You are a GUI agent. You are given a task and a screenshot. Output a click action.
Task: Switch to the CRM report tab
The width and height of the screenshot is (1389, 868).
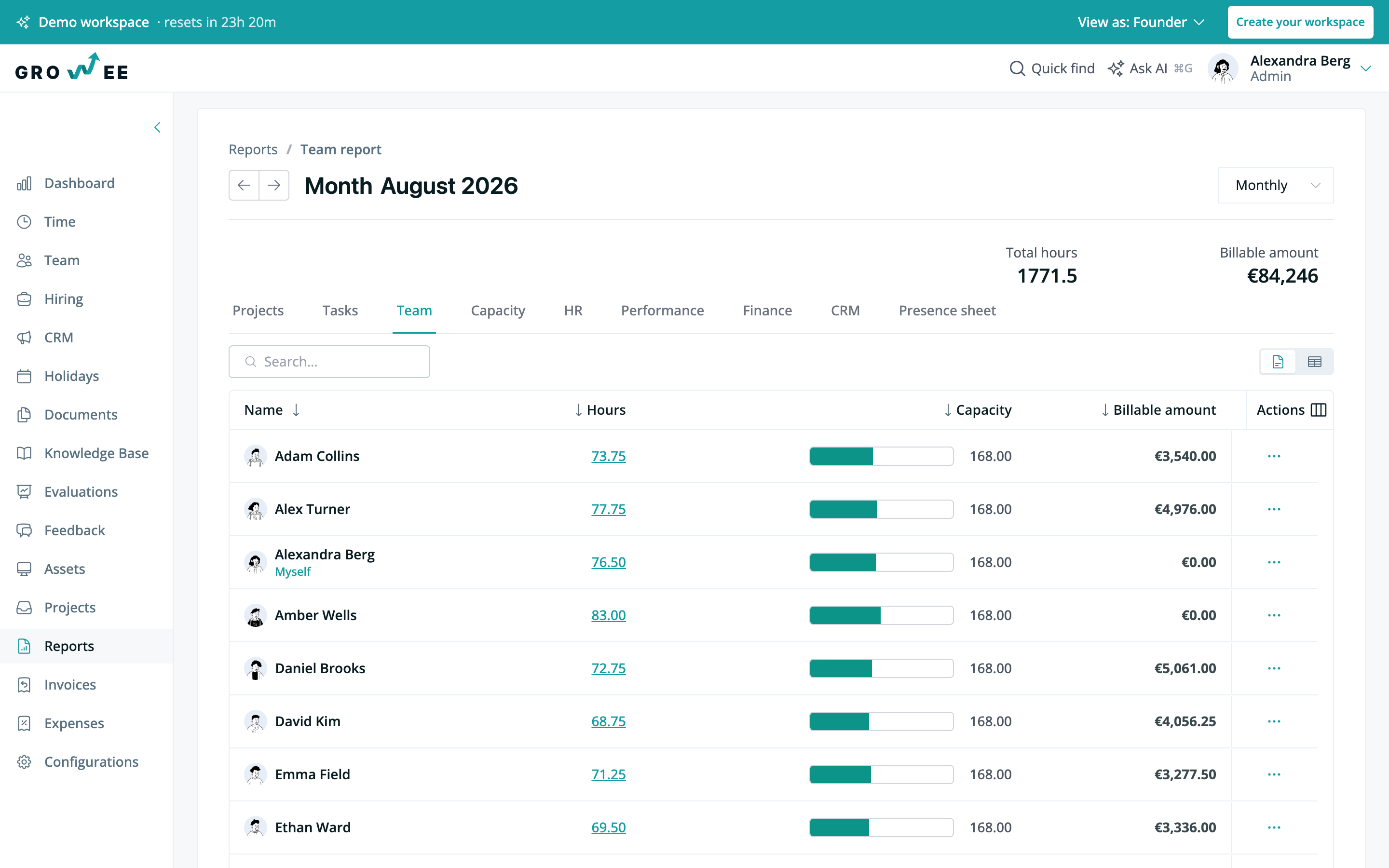[x=845, y=311]
